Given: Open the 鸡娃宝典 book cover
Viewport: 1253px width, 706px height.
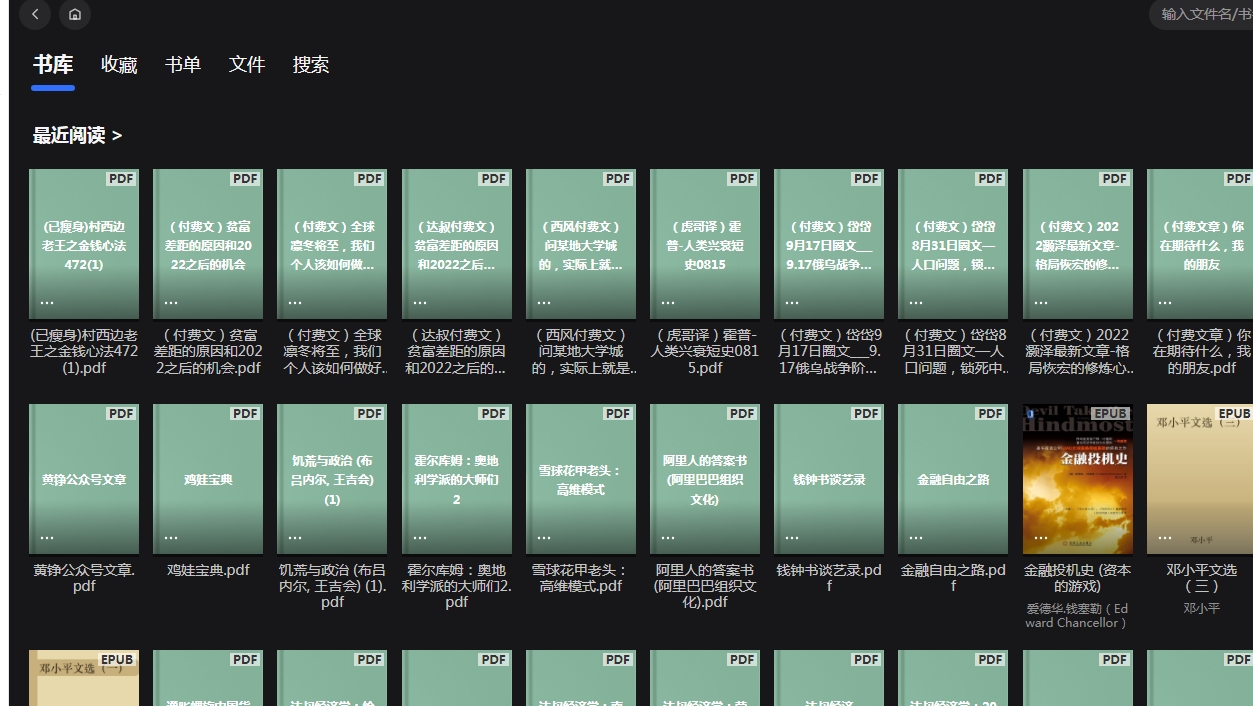Looking at the screenshot, I should [x=208, y=479].
